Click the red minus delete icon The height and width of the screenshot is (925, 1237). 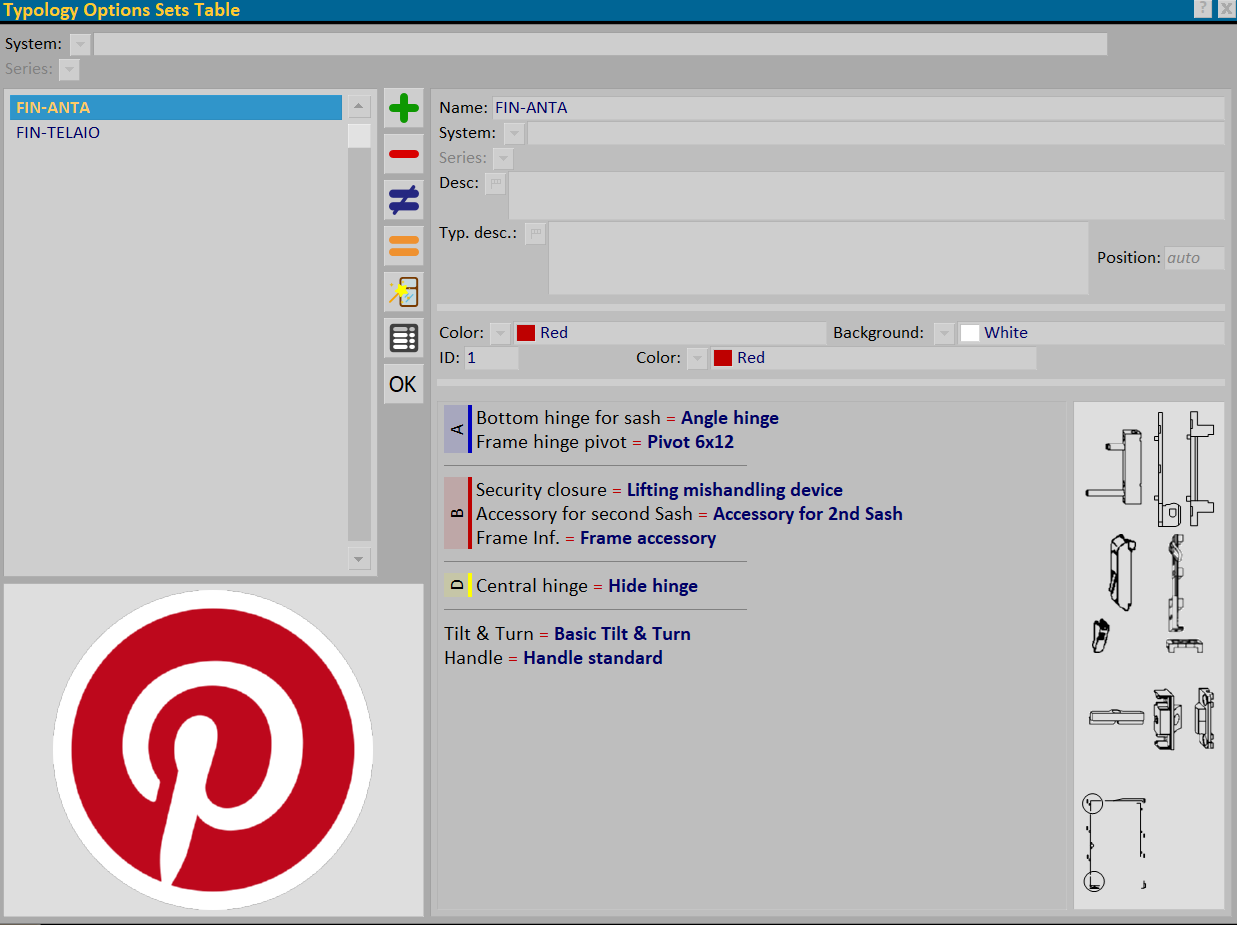[x=403, y=154]
